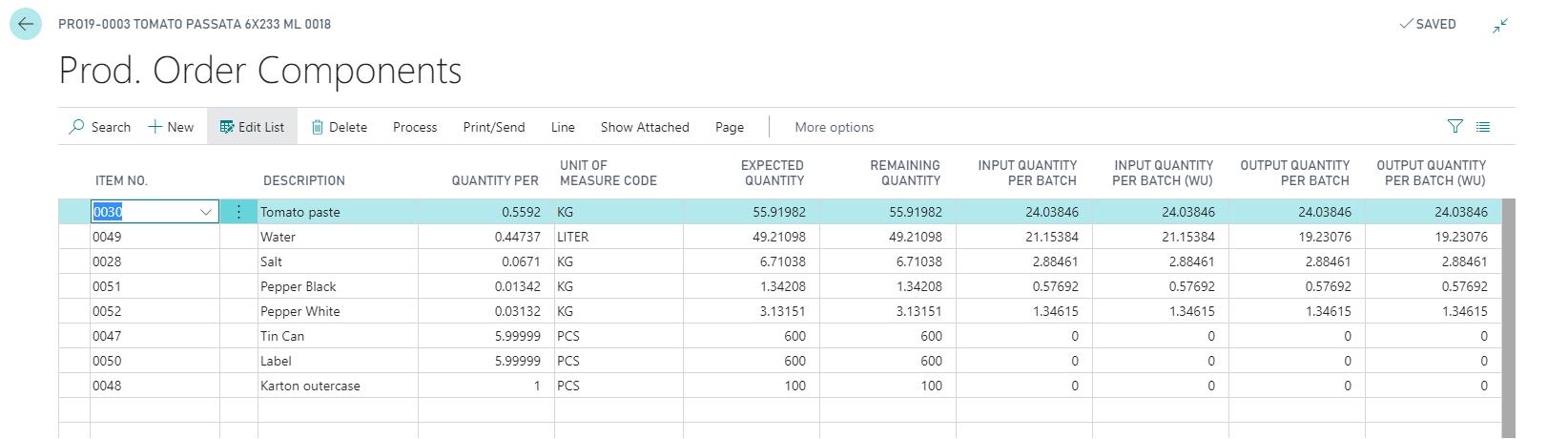1568x439 pixels.
Task: Select the Water row item number 0049
Action: tap(107, 237)
